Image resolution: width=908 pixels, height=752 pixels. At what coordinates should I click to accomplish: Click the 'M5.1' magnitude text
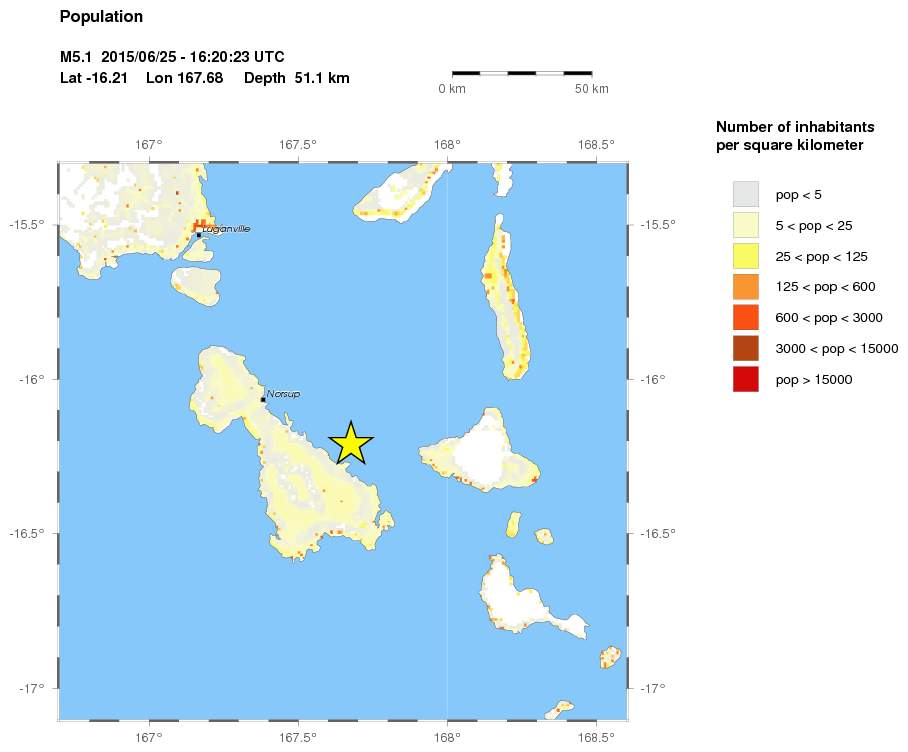[76, 57]
